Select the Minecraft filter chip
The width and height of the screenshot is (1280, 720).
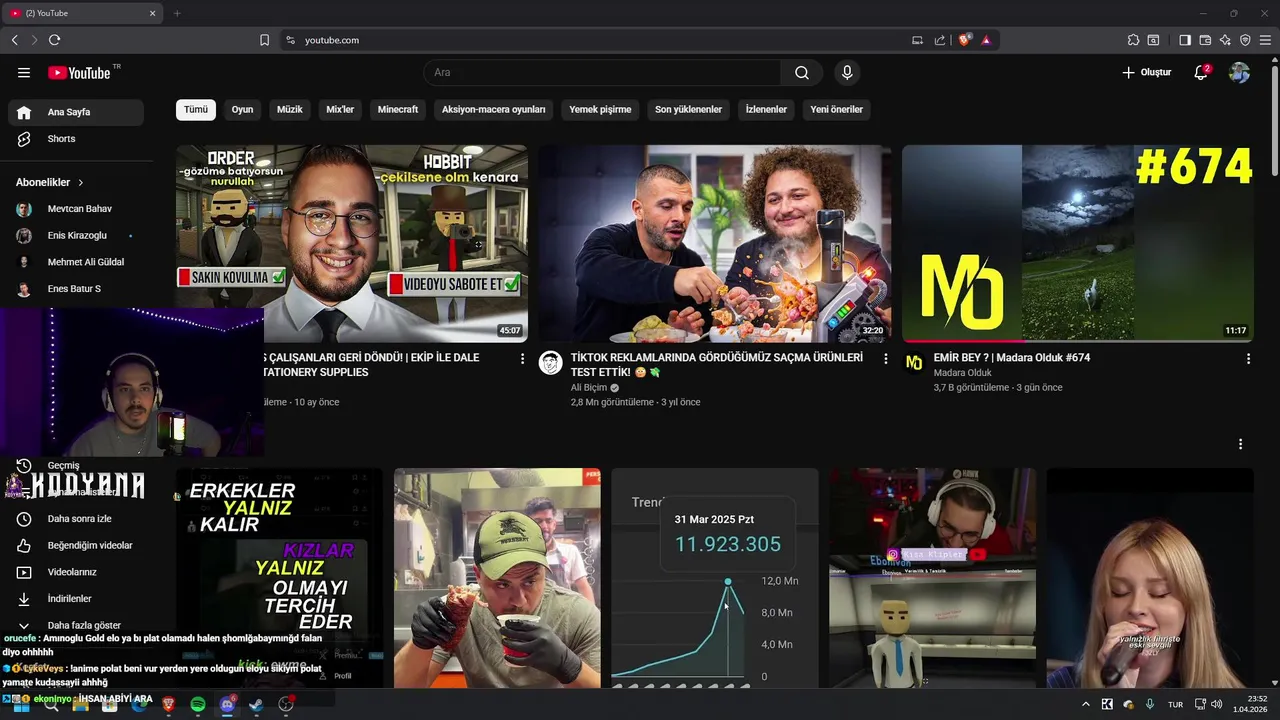pos(398,109)
